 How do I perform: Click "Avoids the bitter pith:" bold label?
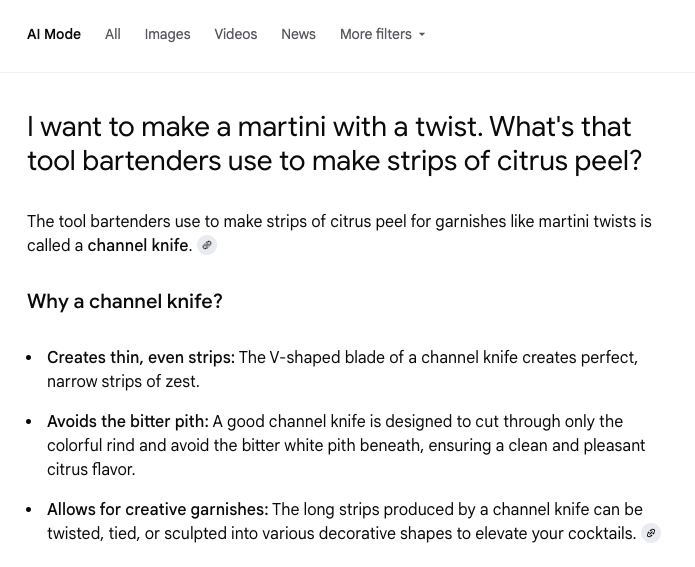128,421
